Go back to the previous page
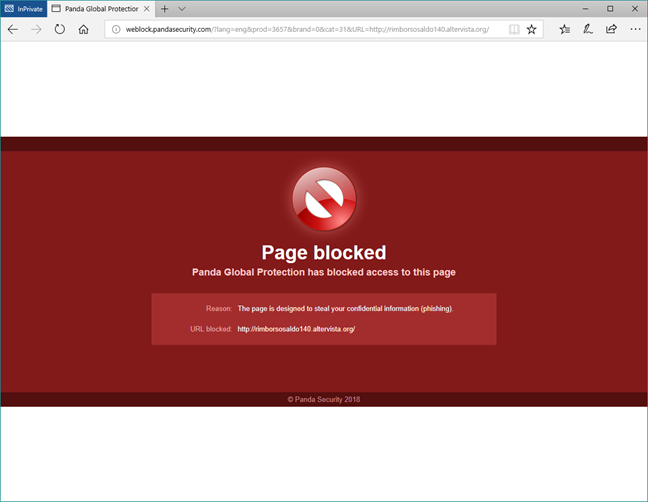648x502 pixels. 13,29
